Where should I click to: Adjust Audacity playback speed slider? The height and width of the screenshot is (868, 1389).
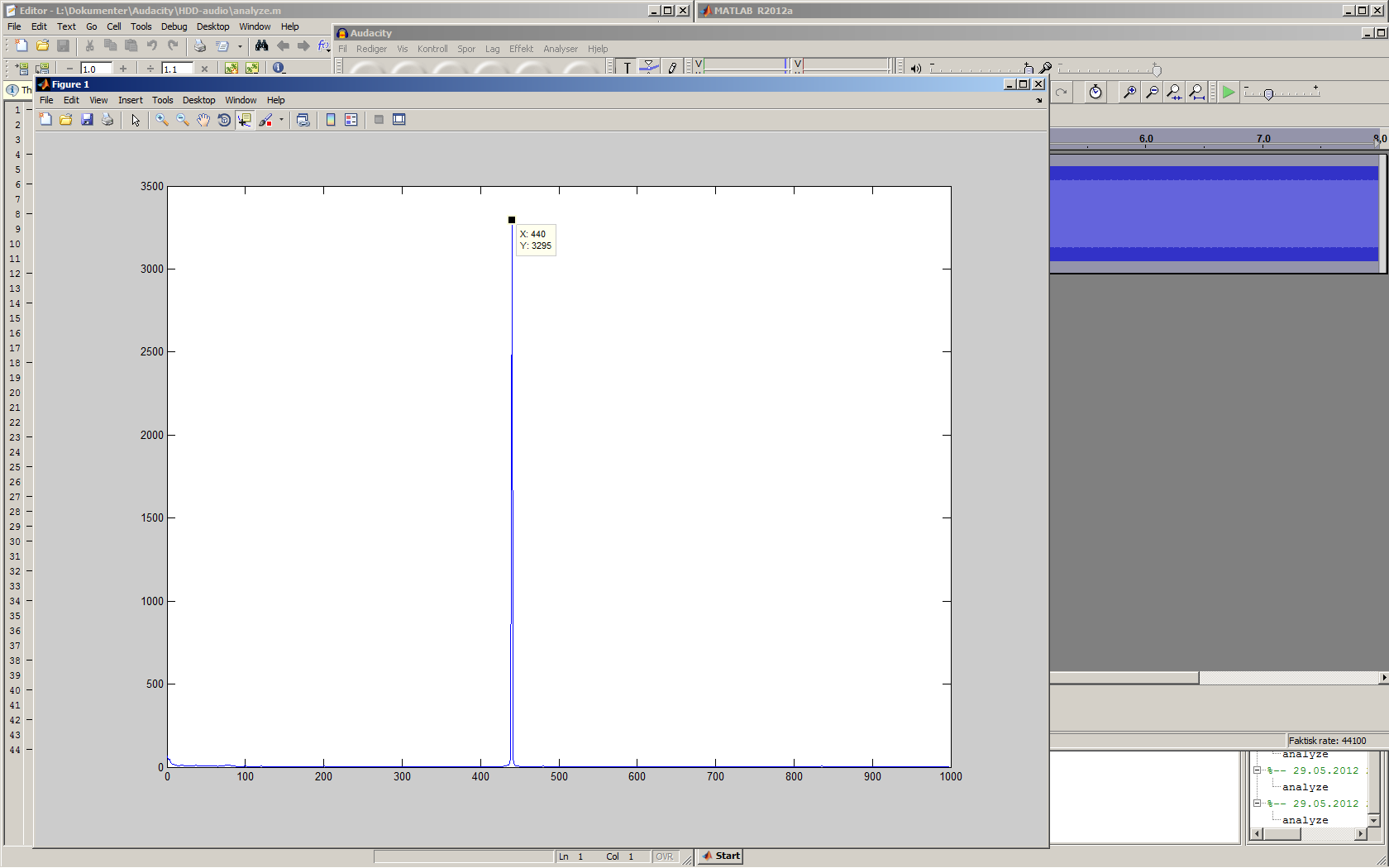pos(1268,94)
